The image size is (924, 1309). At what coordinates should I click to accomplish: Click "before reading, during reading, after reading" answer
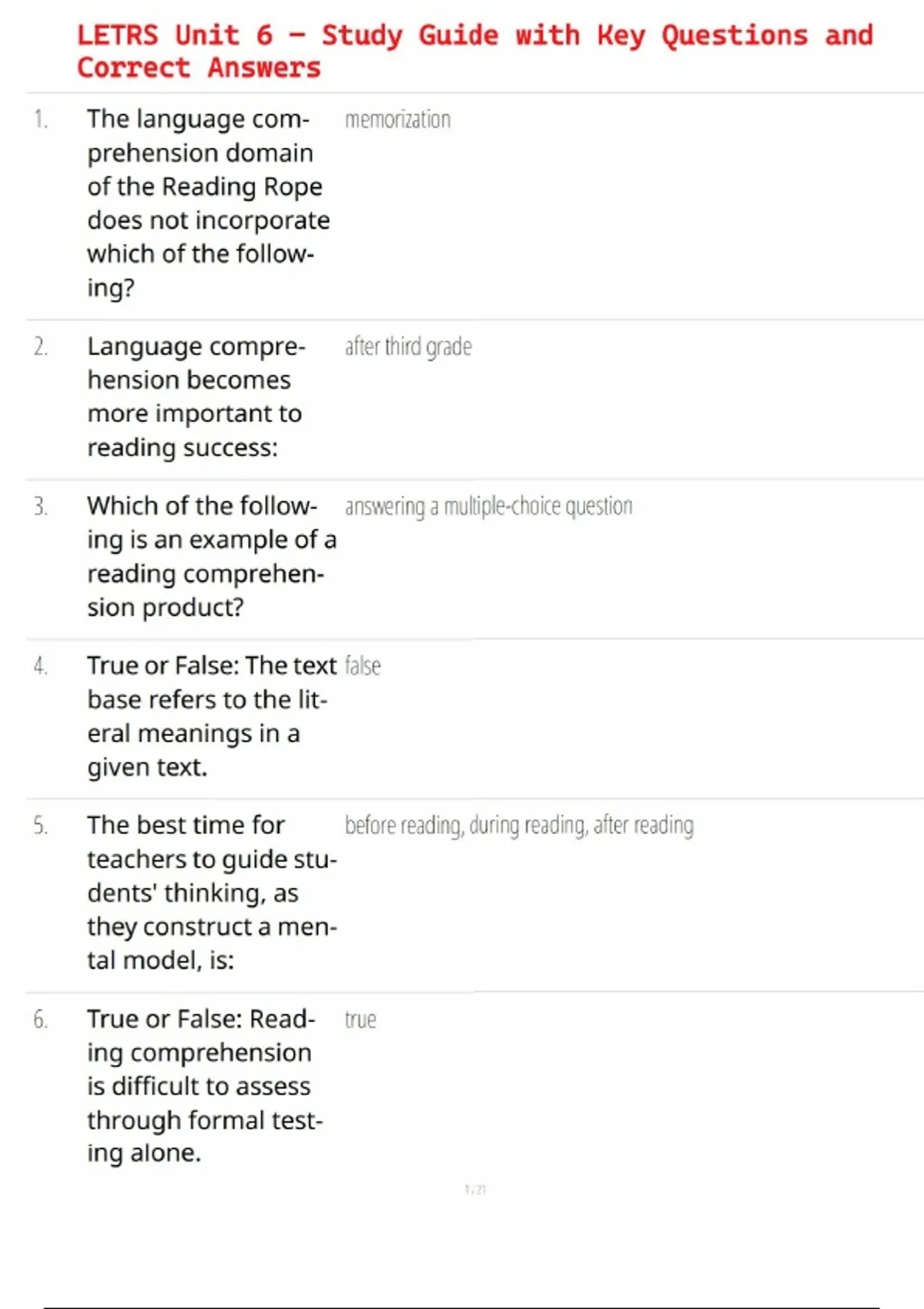(519, 825)
